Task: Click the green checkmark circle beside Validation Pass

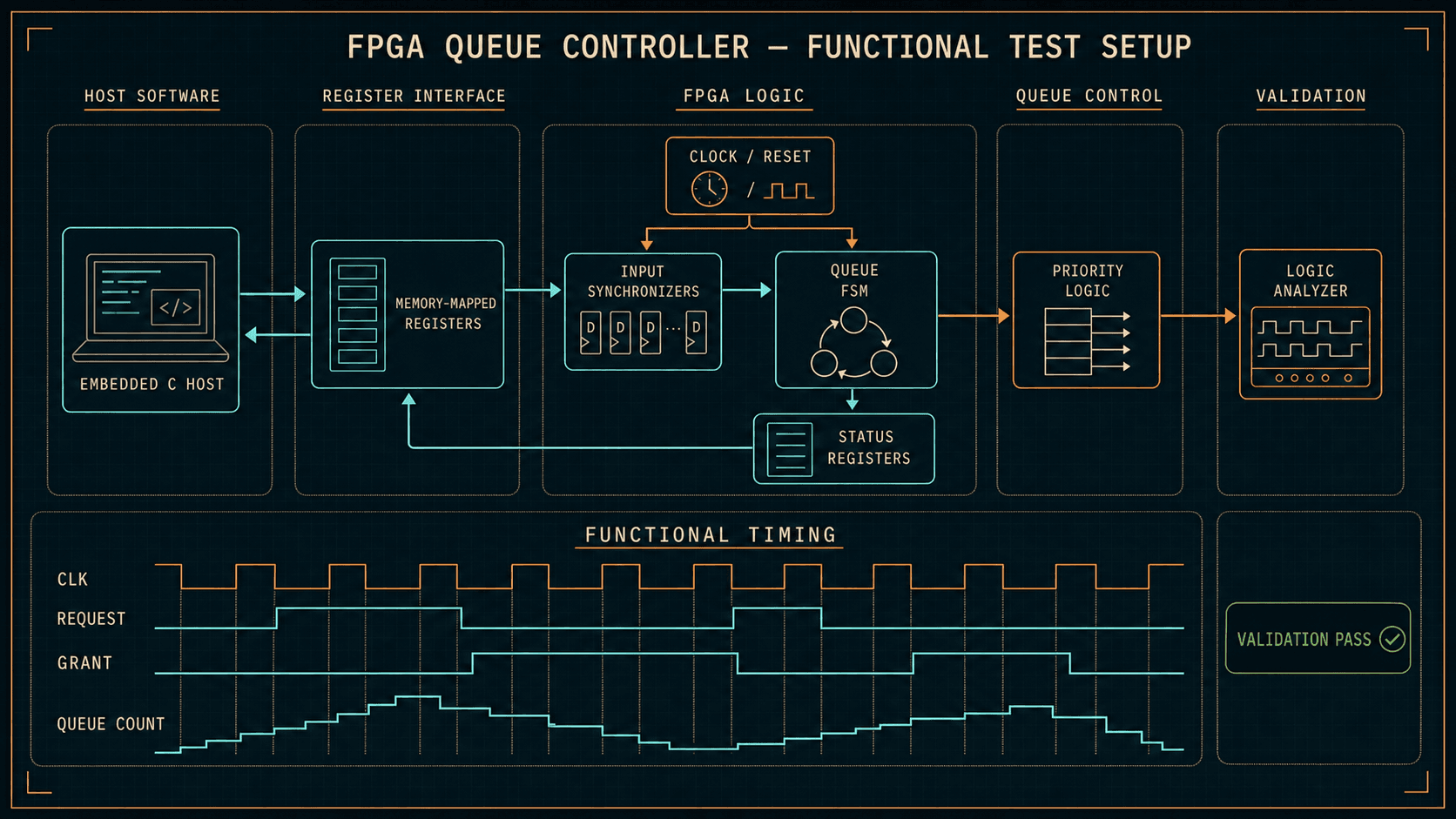Action: 1392,639
